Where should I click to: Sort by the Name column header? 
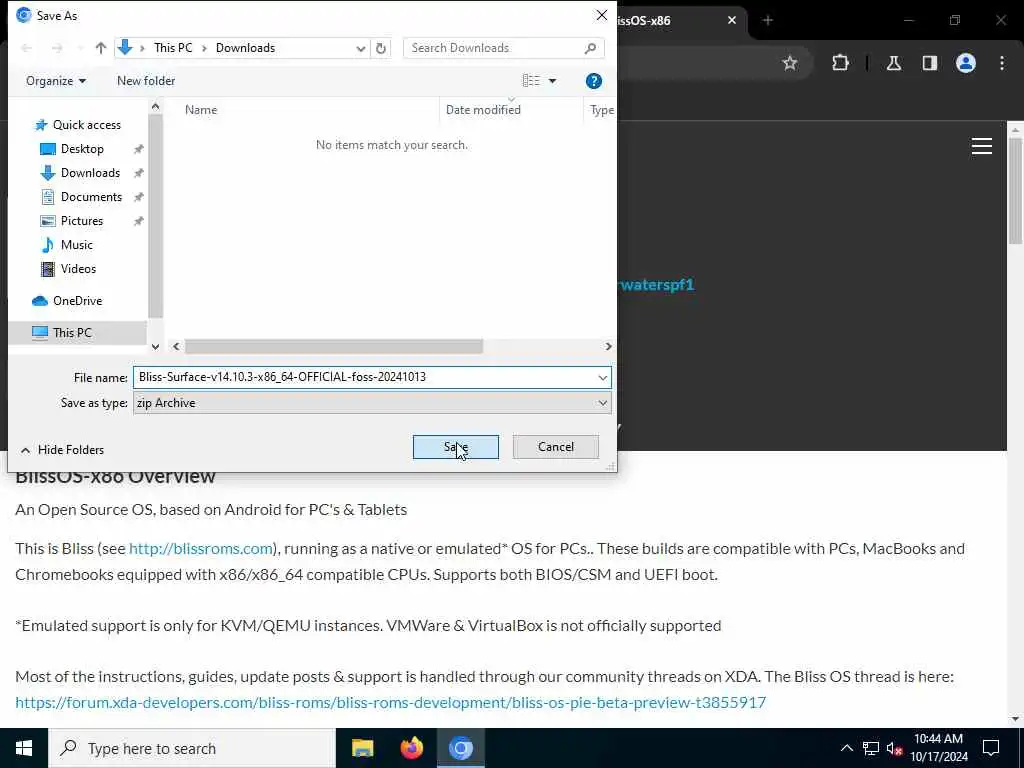(200, 110)
